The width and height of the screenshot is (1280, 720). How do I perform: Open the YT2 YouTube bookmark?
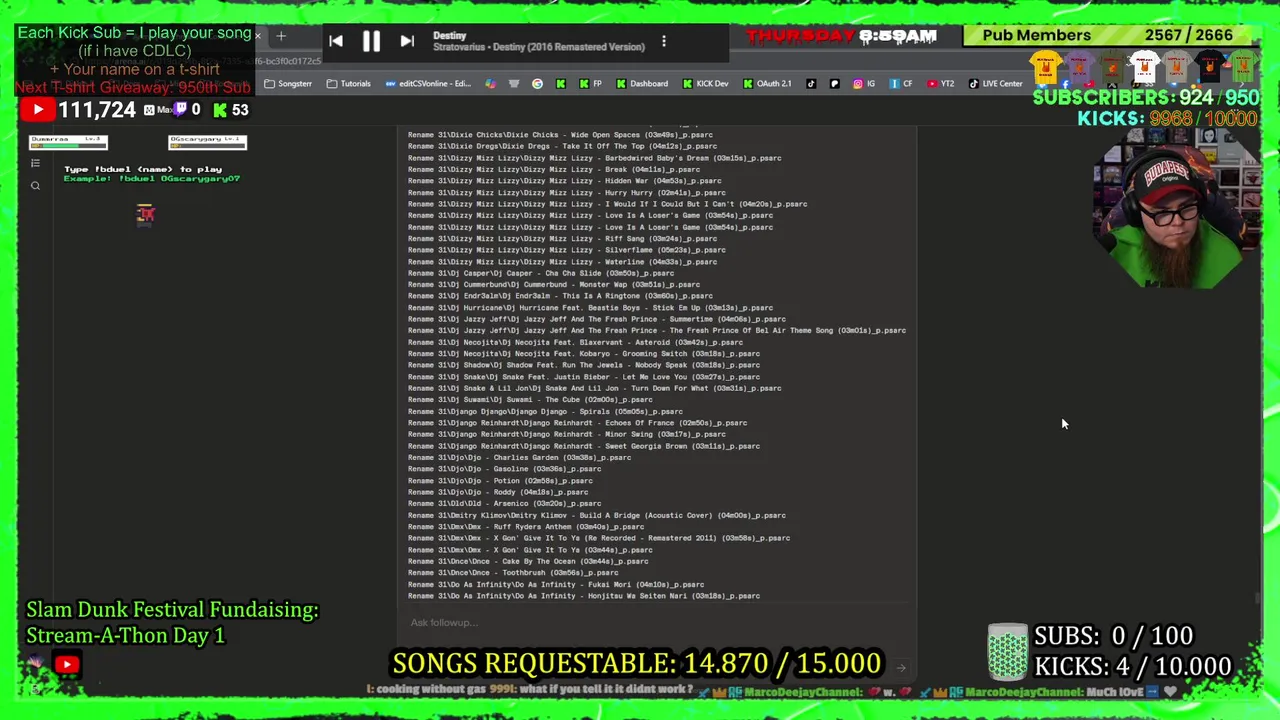(940, 84)
